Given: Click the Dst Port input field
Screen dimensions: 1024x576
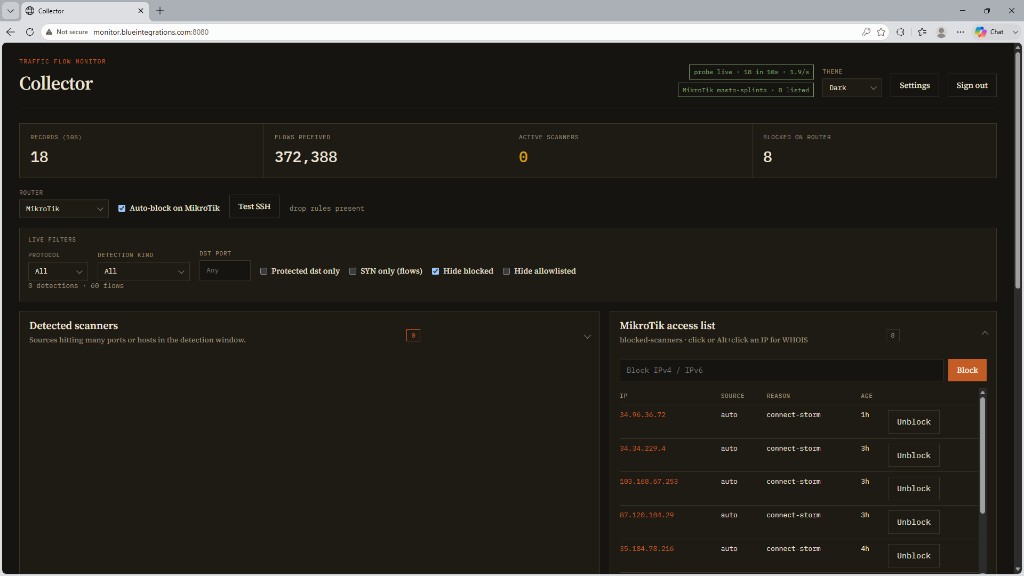Looking at the screenshot, I should click(225, 270).
